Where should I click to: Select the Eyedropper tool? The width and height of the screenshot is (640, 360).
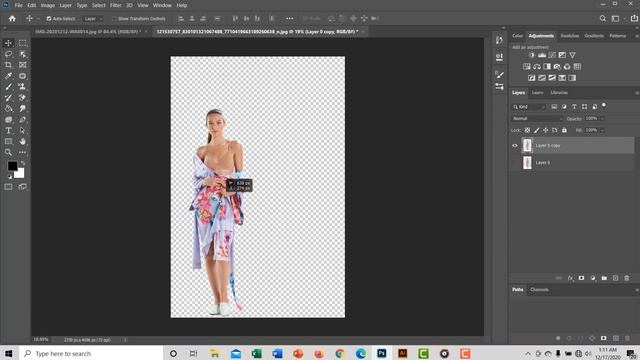point(8,76)
